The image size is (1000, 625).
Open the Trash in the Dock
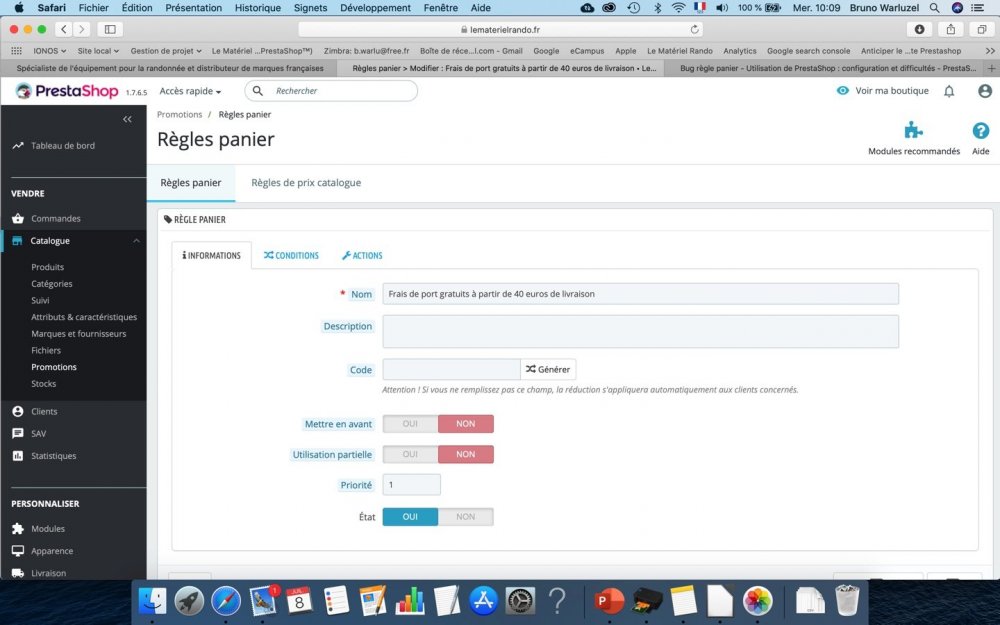point(847,601)
